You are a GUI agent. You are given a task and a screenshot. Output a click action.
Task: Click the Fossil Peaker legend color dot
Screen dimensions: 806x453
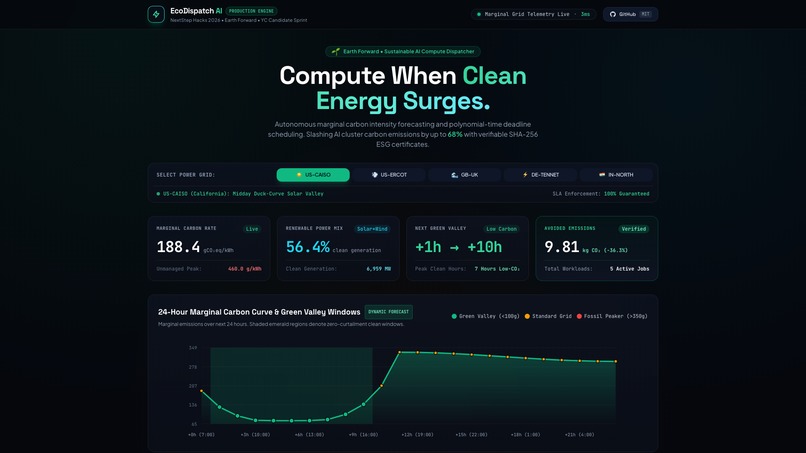pyautogui.click(x=579, y=316)
